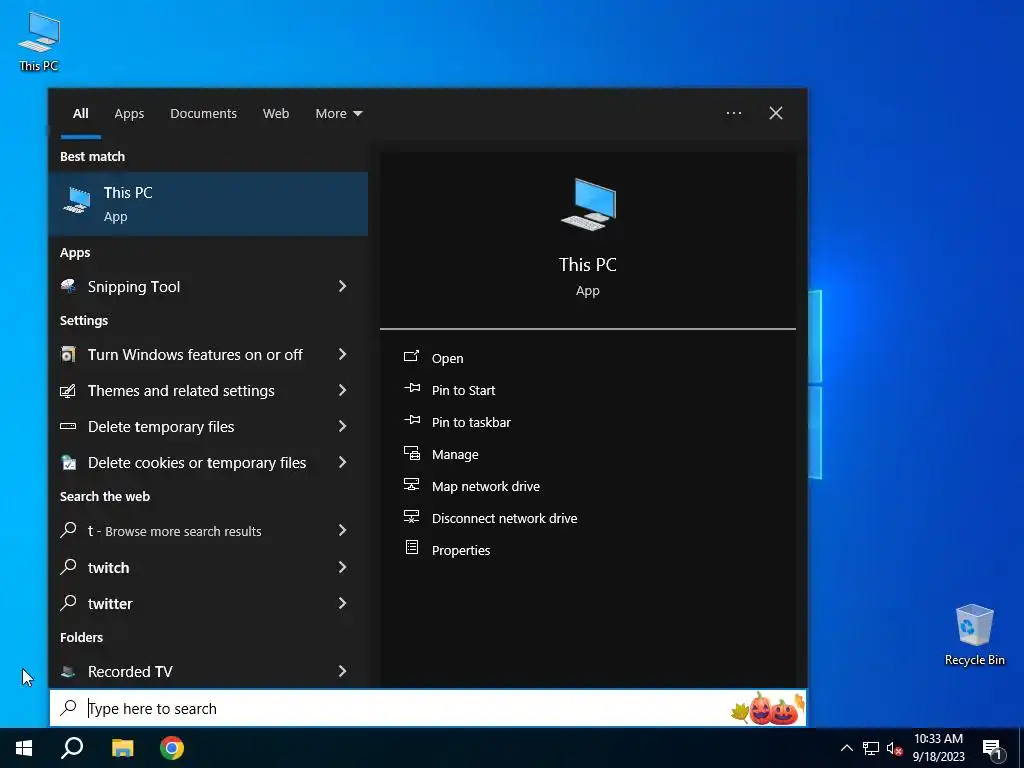Click the Windows Start button
1024x768 pixels.
tap(24, 748)
